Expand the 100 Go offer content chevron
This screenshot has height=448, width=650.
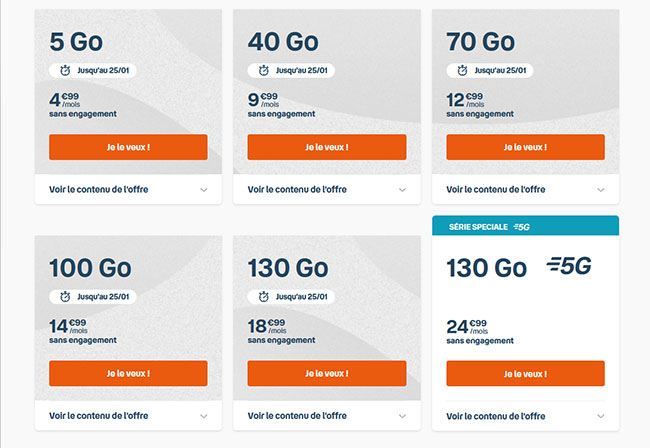click(204, 416)
